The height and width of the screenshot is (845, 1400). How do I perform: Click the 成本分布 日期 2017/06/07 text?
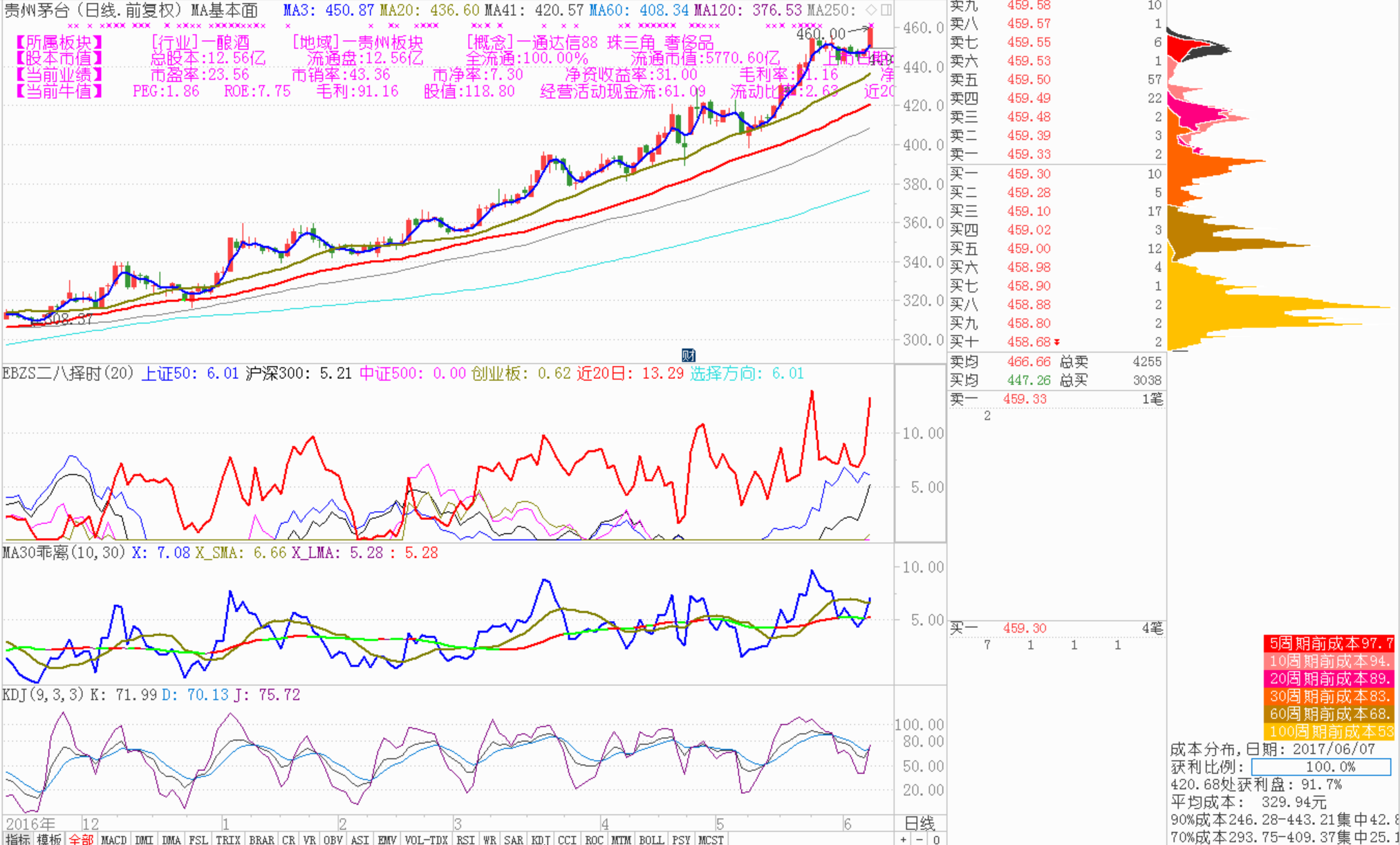point(1273,749)
